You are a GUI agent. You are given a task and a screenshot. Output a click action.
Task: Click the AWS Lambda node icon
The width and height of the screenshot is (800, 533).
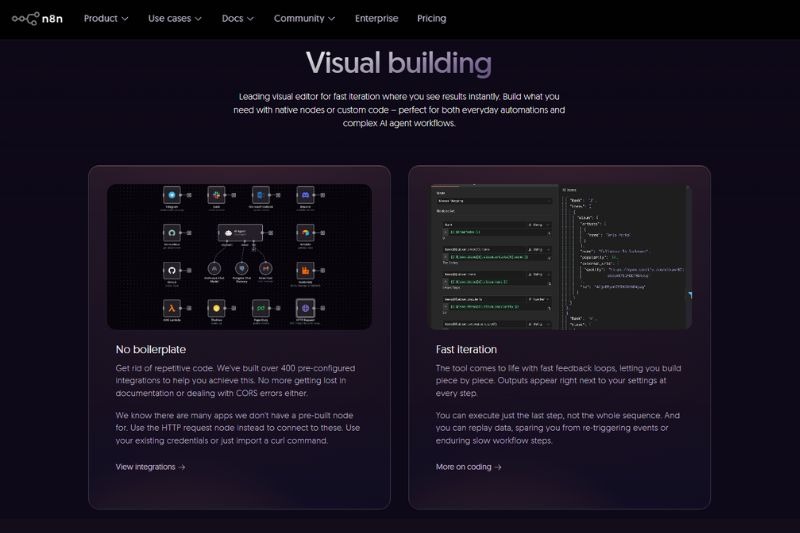173,306
